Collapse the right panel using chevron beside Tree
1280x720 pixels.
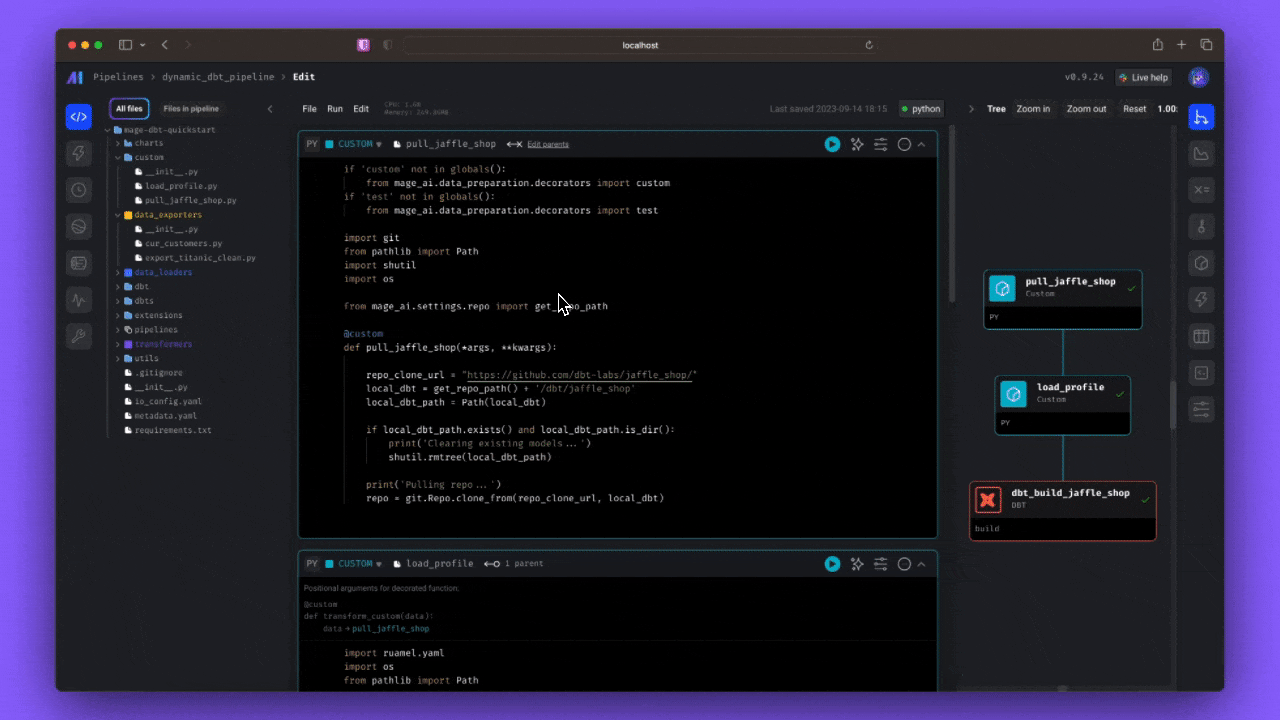tap(971, 109)
